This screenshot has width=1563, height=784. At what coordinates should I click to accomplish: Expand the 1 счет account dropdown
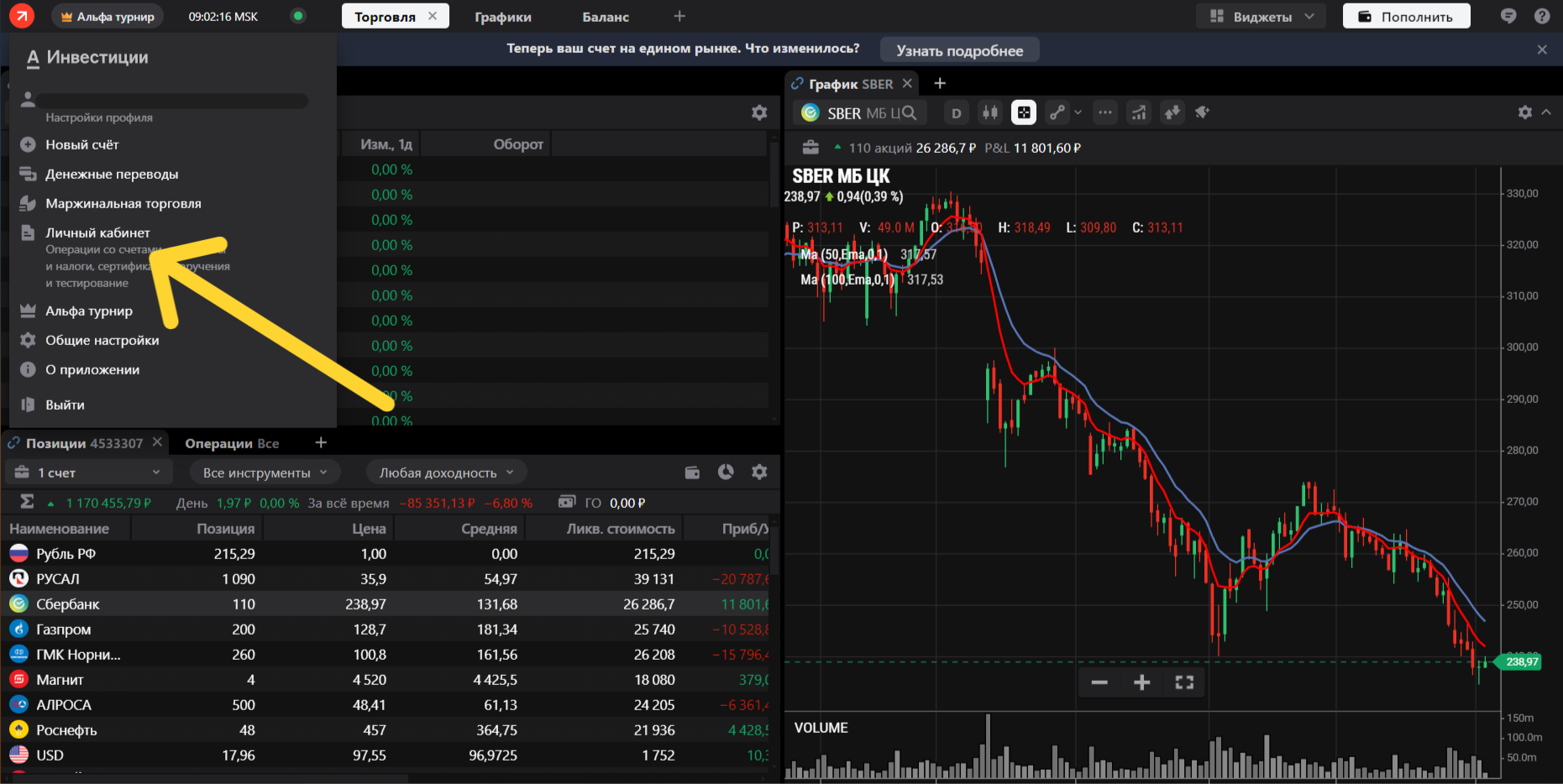pos(88,473)
